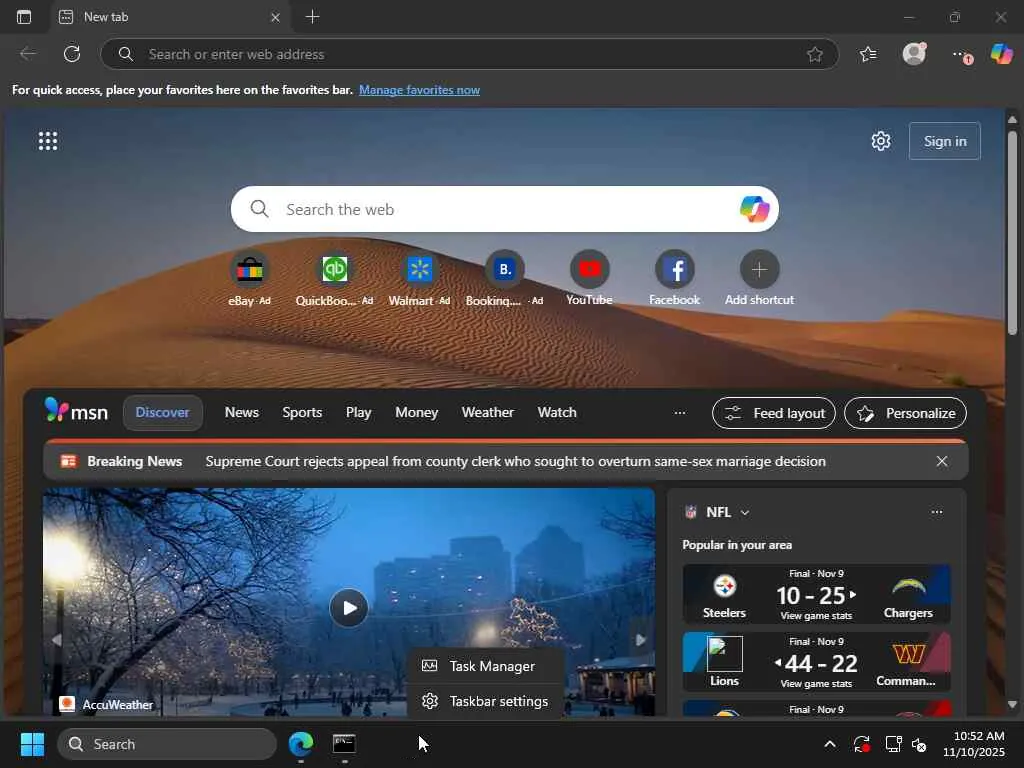The image size is (1024, 768).
Task: Open the apps grid launcher
Action: pos(48,140)
